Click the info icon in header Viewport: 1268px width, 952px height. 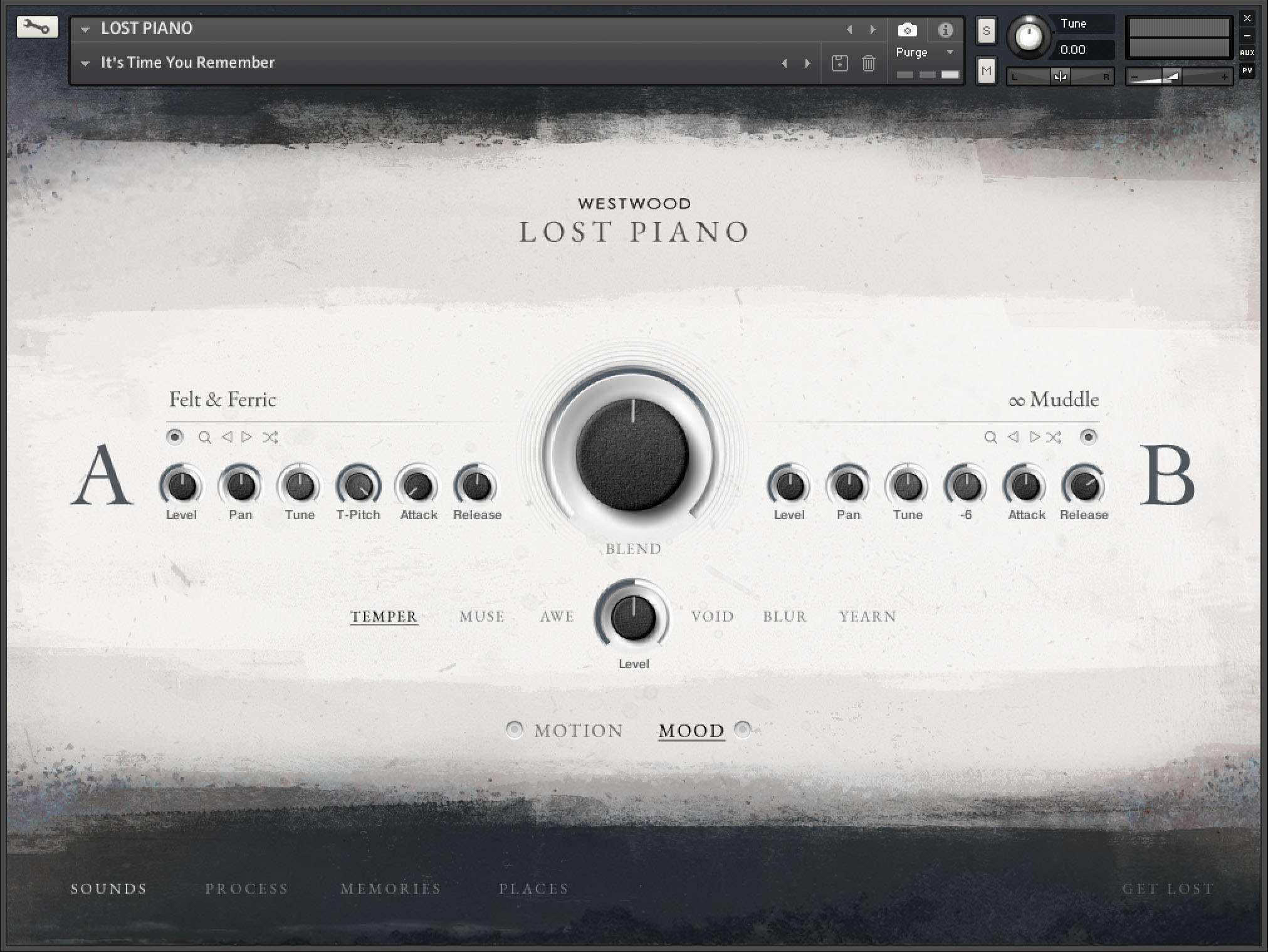945,29
